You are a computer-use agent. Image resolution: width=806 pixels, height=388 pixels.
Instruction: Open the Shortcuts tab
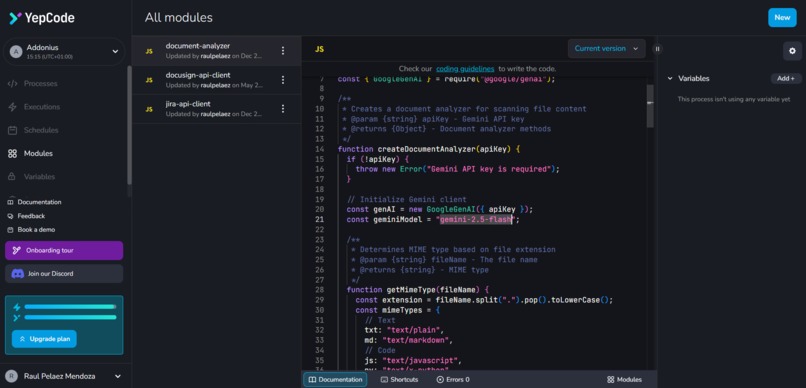[x=399, y=379]
